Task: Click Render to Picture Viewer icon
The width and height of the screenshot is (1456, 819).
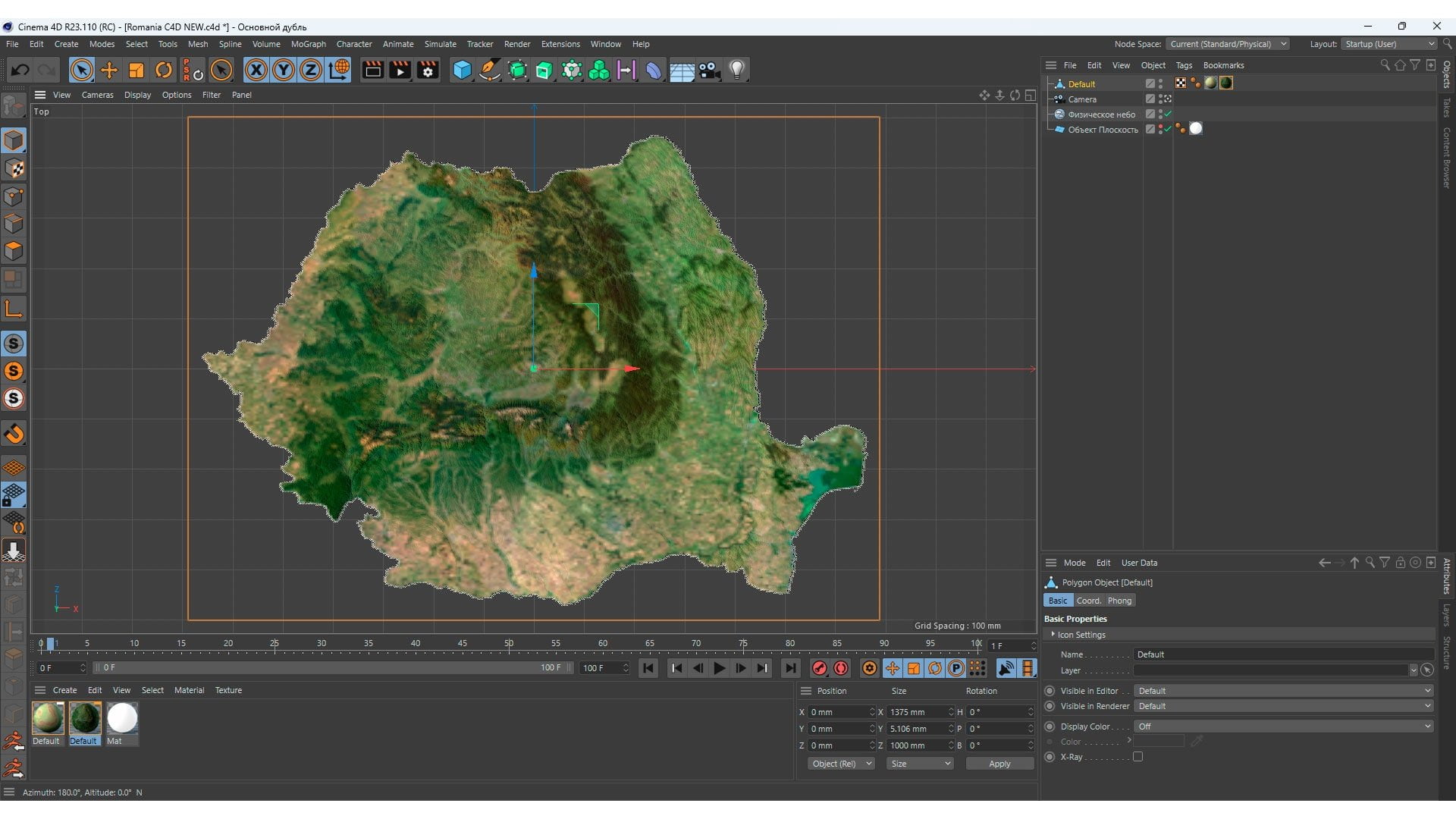Action: [x=400, y=71]
